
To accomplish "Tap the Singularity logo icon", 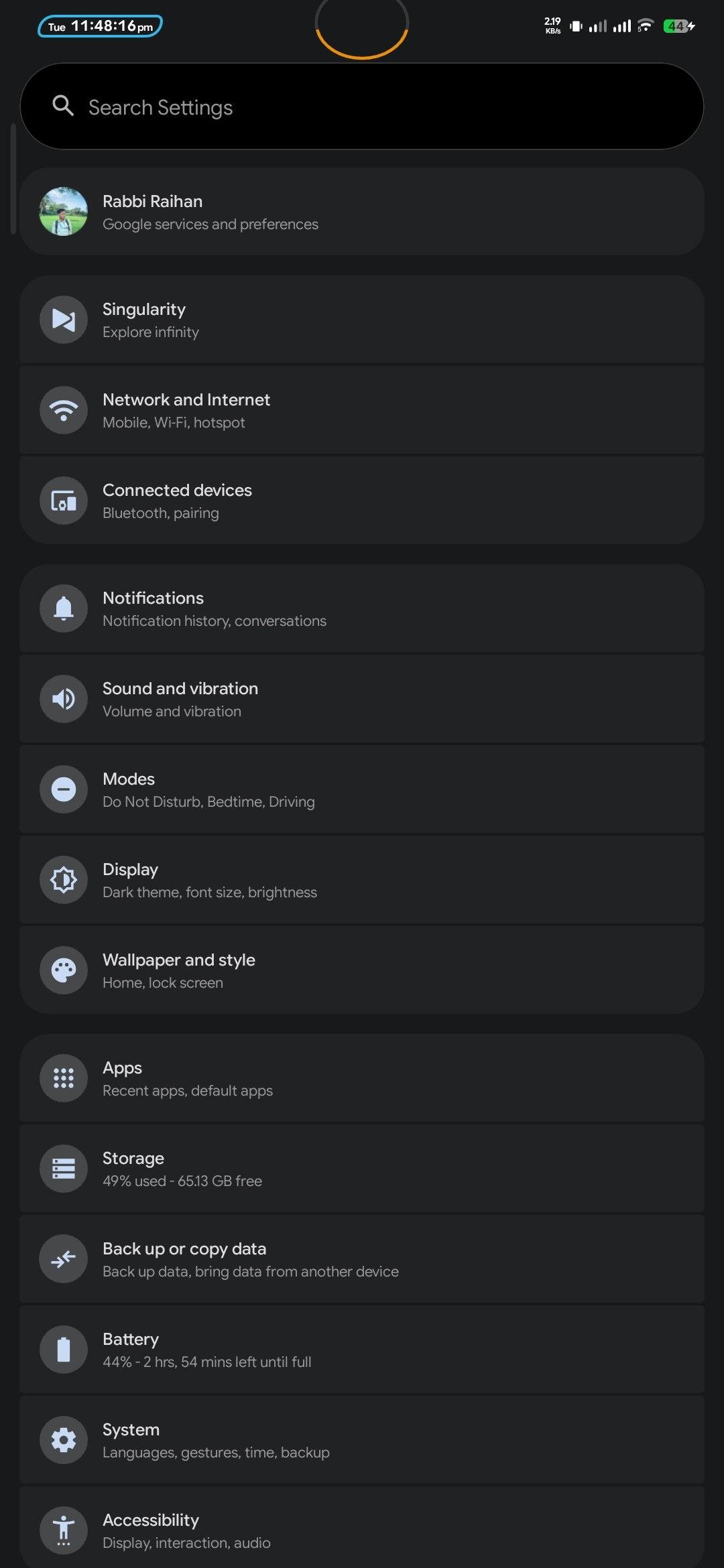I will 64,320.
